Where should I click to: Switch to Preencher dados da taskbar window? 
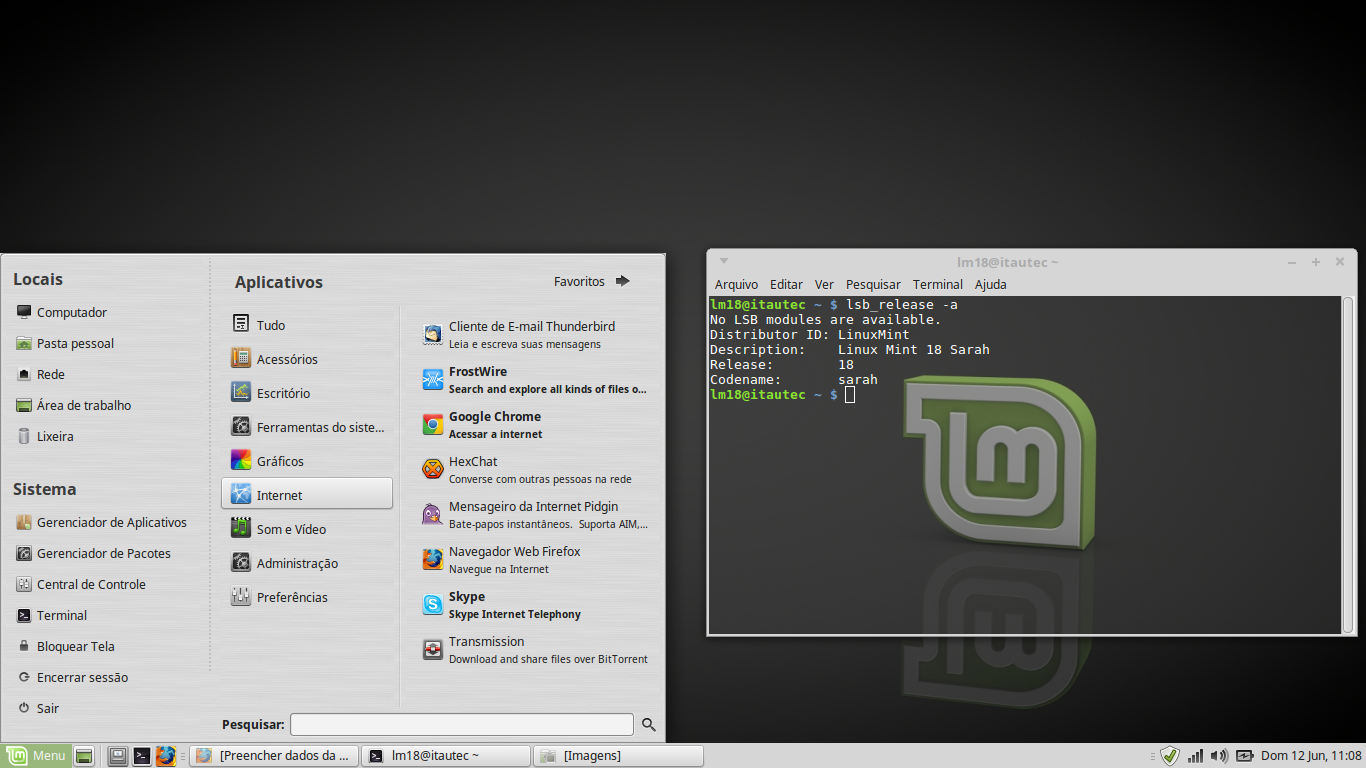point(273,756)
